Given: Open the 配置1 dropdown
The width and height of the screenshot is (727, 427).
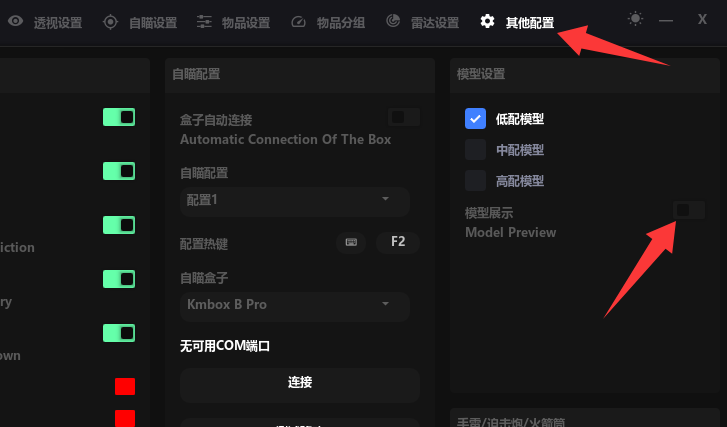Looking at the screenshot, I should (295, 201).
